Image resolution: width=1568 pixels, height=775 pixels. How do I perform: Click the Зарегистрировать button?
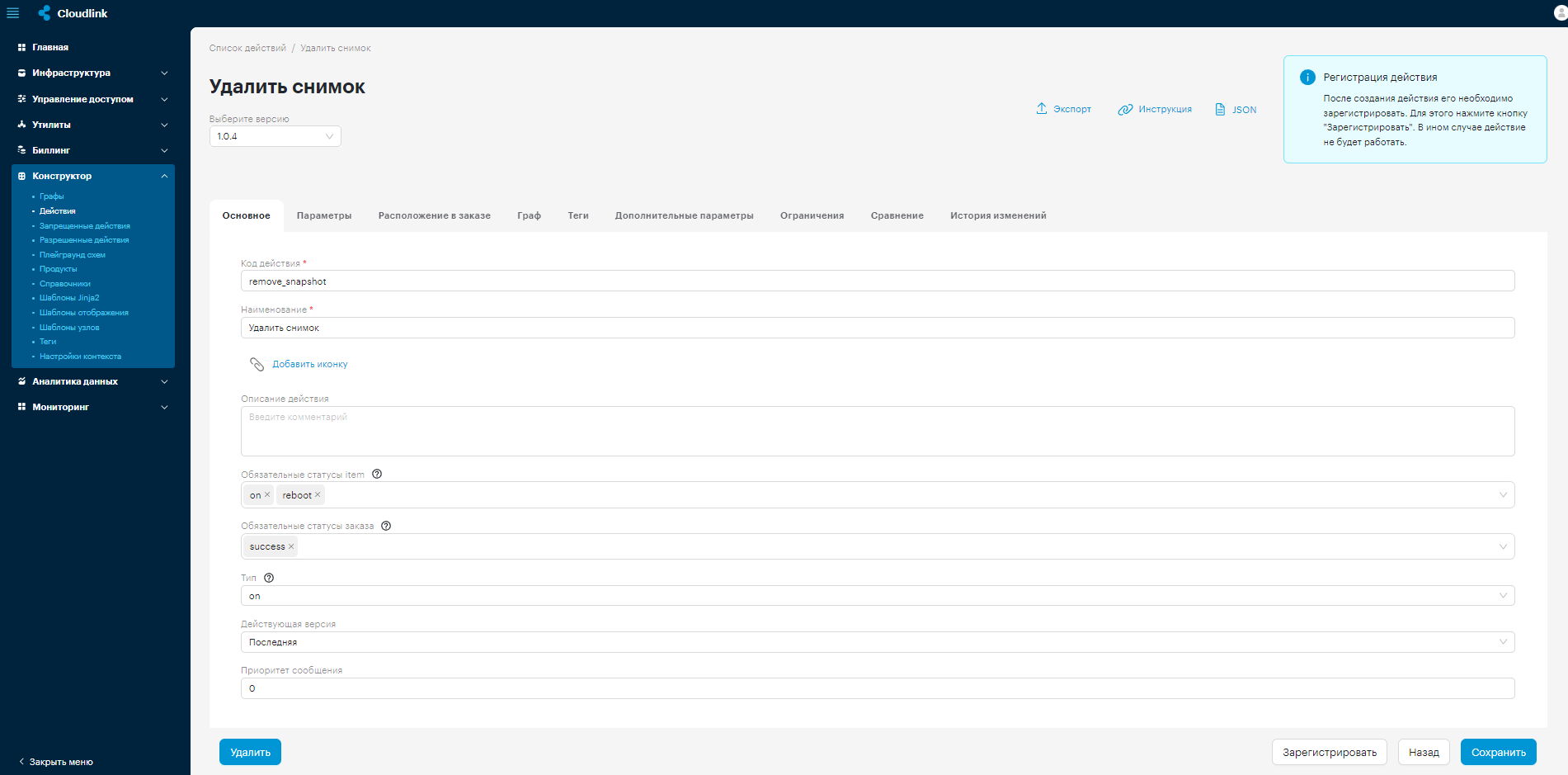[1330, 752]
